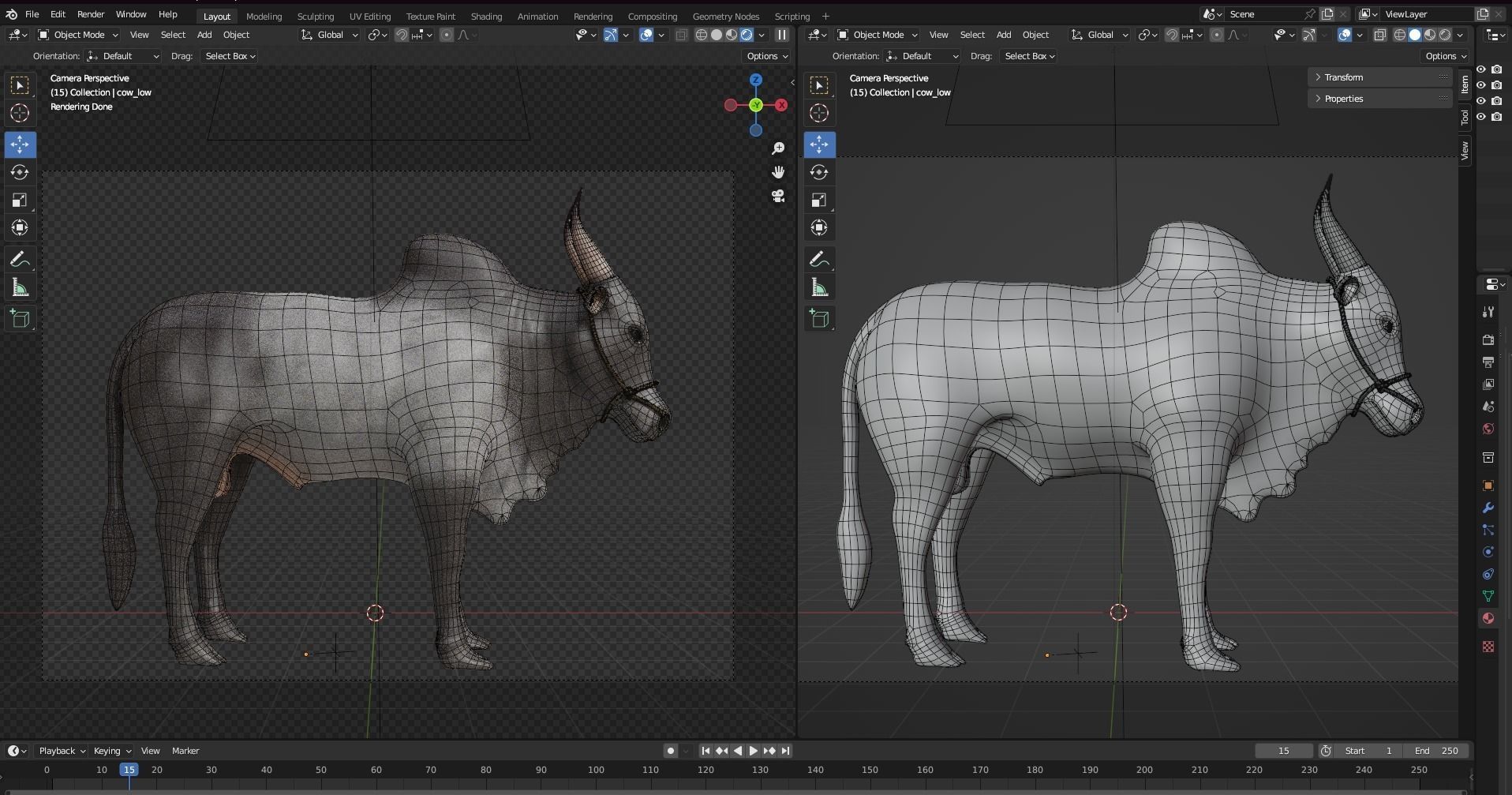Switch to the Sculpting workspace tab
Image resolution: width=1512 pixels, height=795 pixels.
tap(315, 16)
